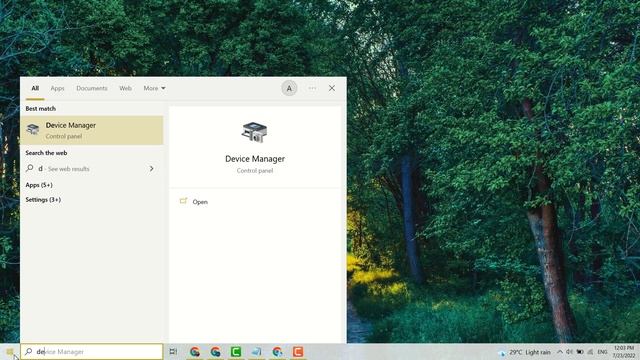Open the first Chrome taskbar icon
The width and height of the screenshot is (640, 360).
[195, 351]
